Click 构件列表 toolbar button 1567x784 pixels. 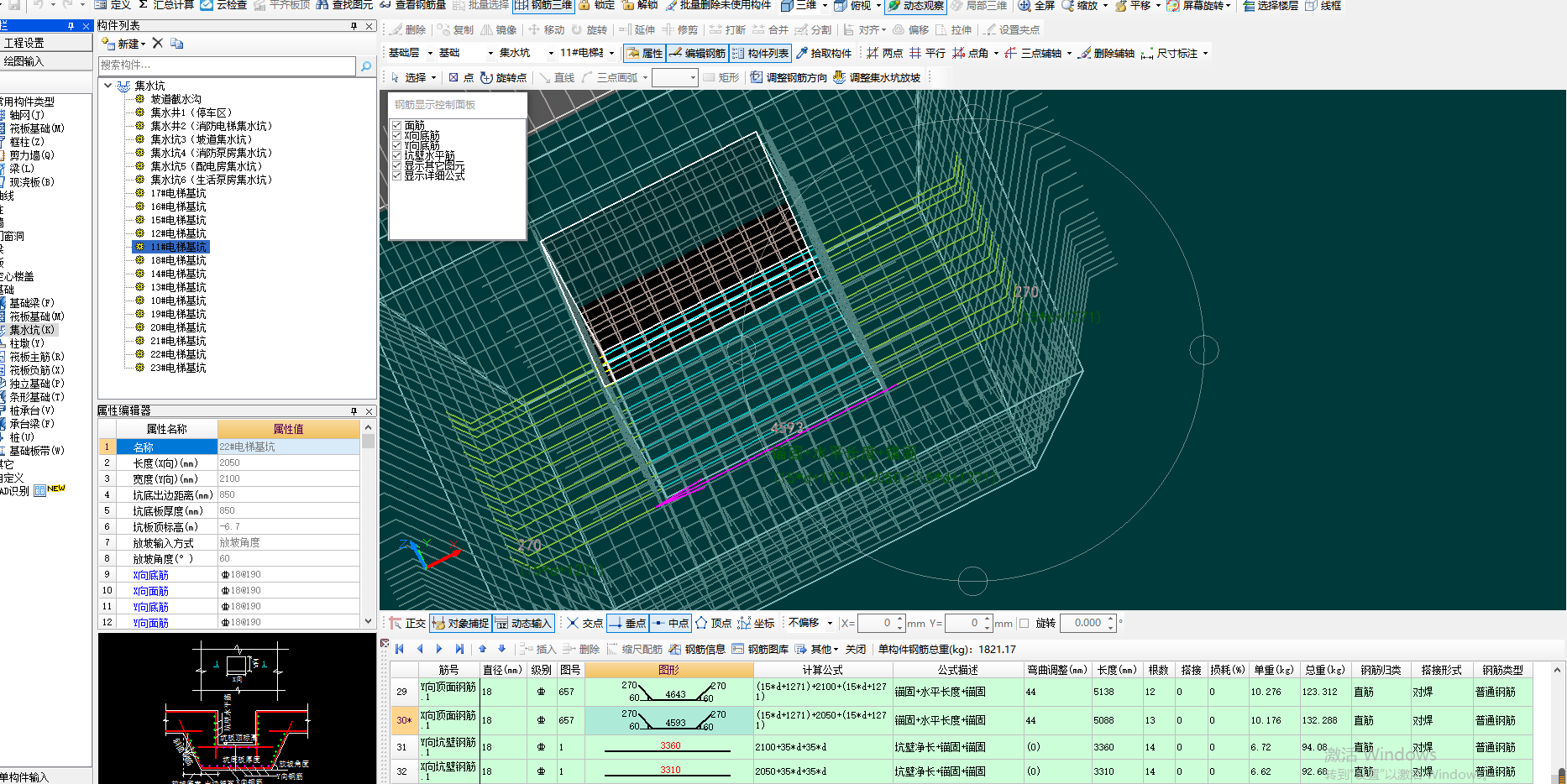pos(760,53)
